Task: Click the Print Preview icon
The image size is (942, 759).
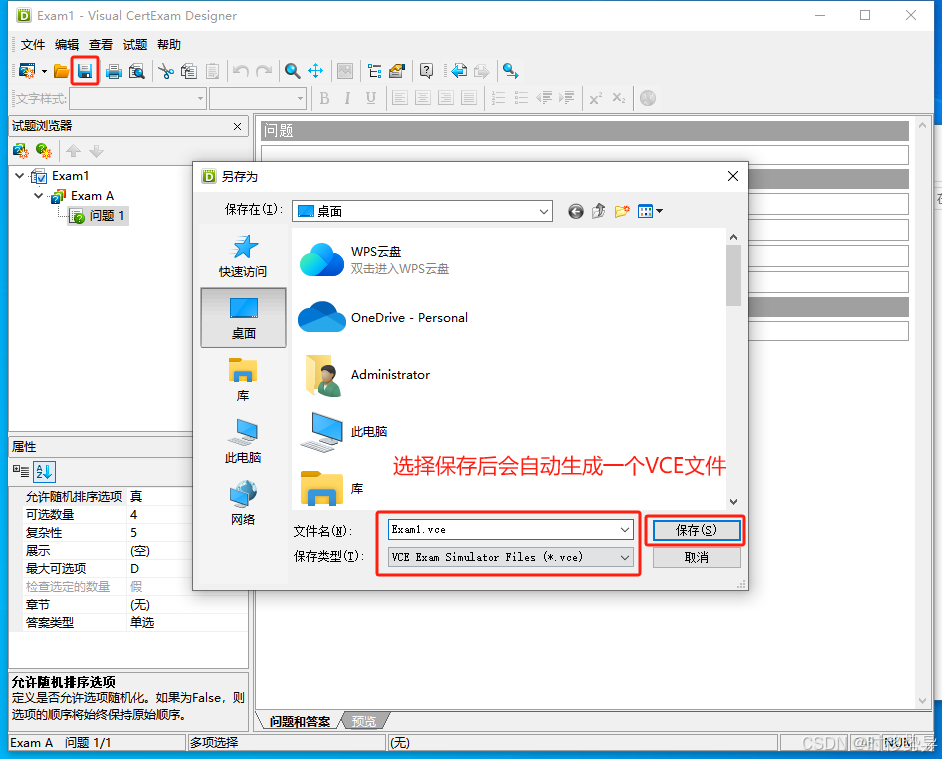Action: click(136, 72)
